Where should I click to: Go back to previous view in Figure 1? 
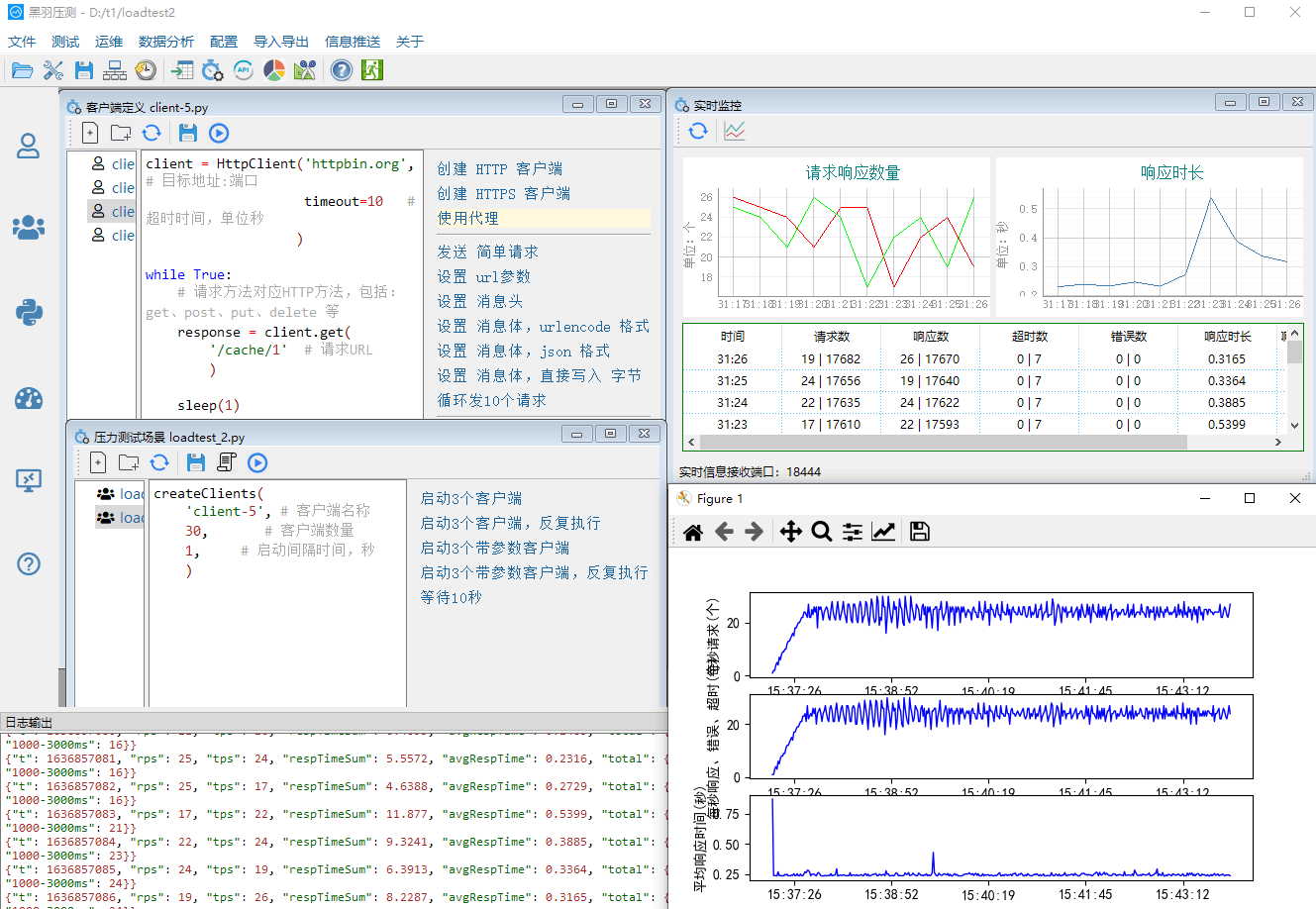coord(724,533)
